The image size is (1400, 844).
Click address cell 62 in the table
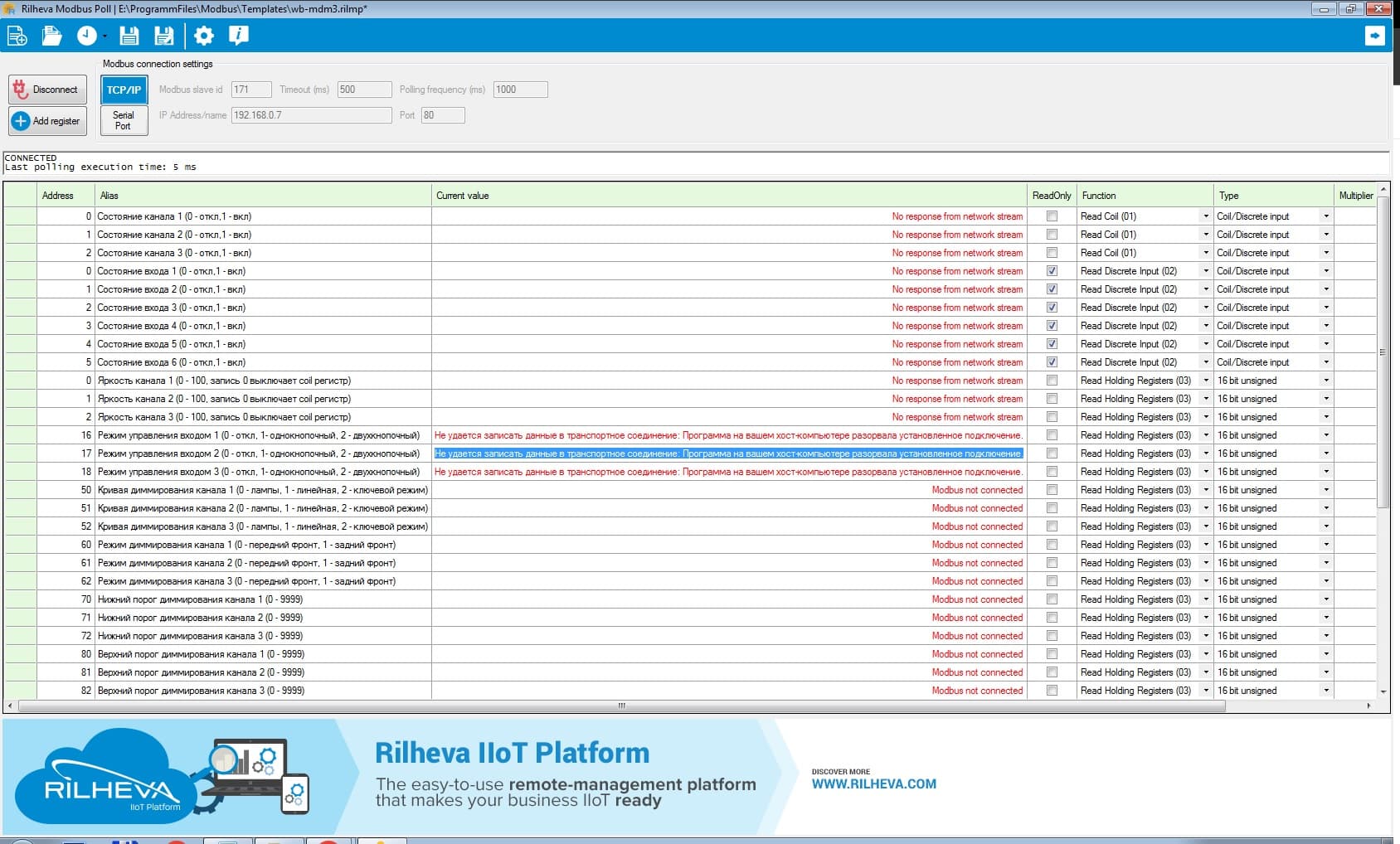click(66, 581)
